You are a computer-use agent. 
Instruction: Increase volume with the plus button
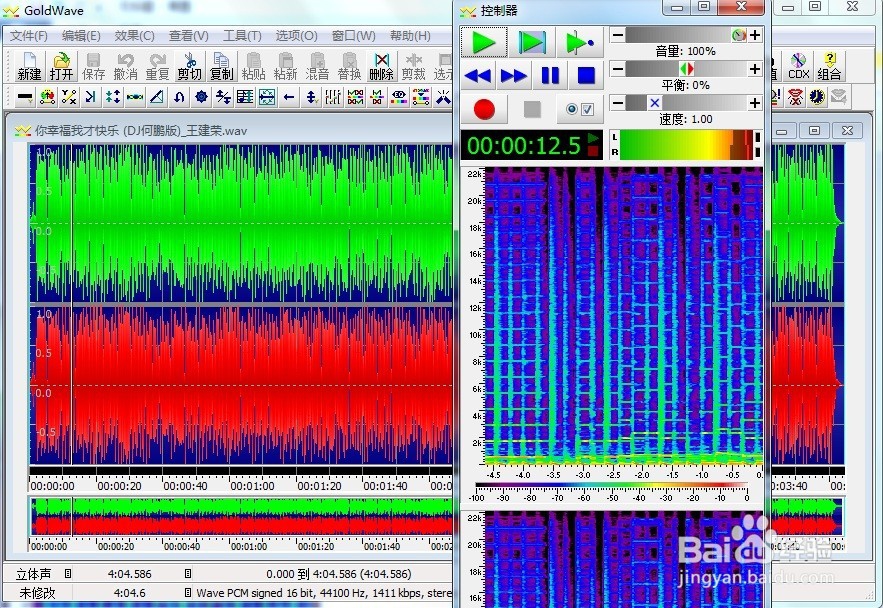click(x=755, y=35)
